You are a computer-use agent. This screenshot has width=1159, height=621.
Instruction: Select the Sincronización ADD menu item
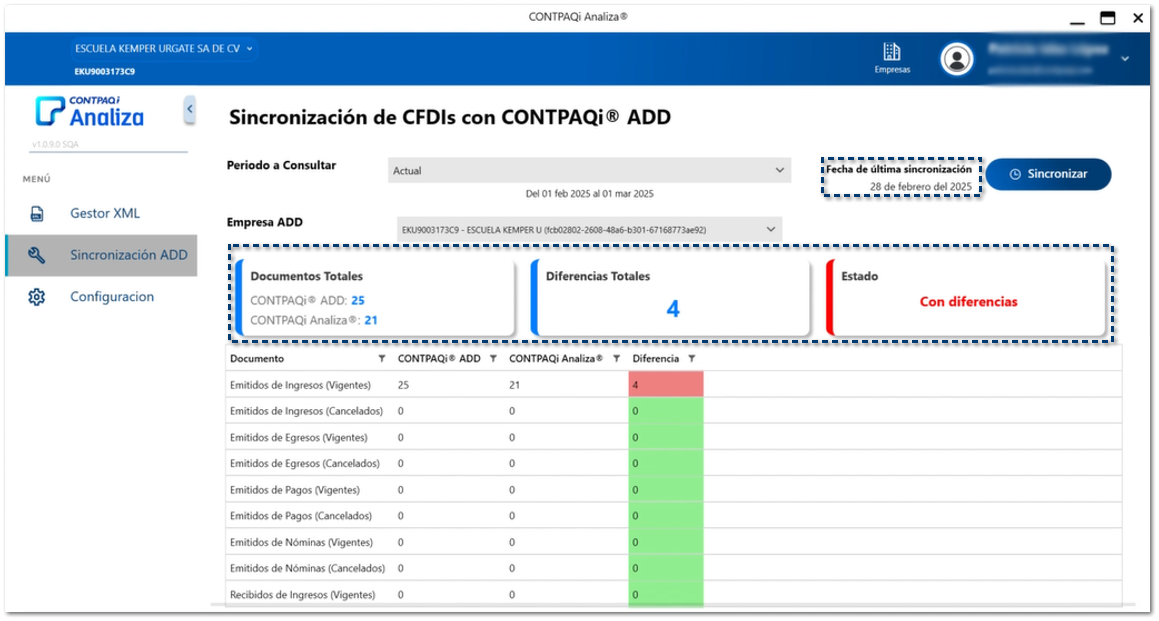101,255
